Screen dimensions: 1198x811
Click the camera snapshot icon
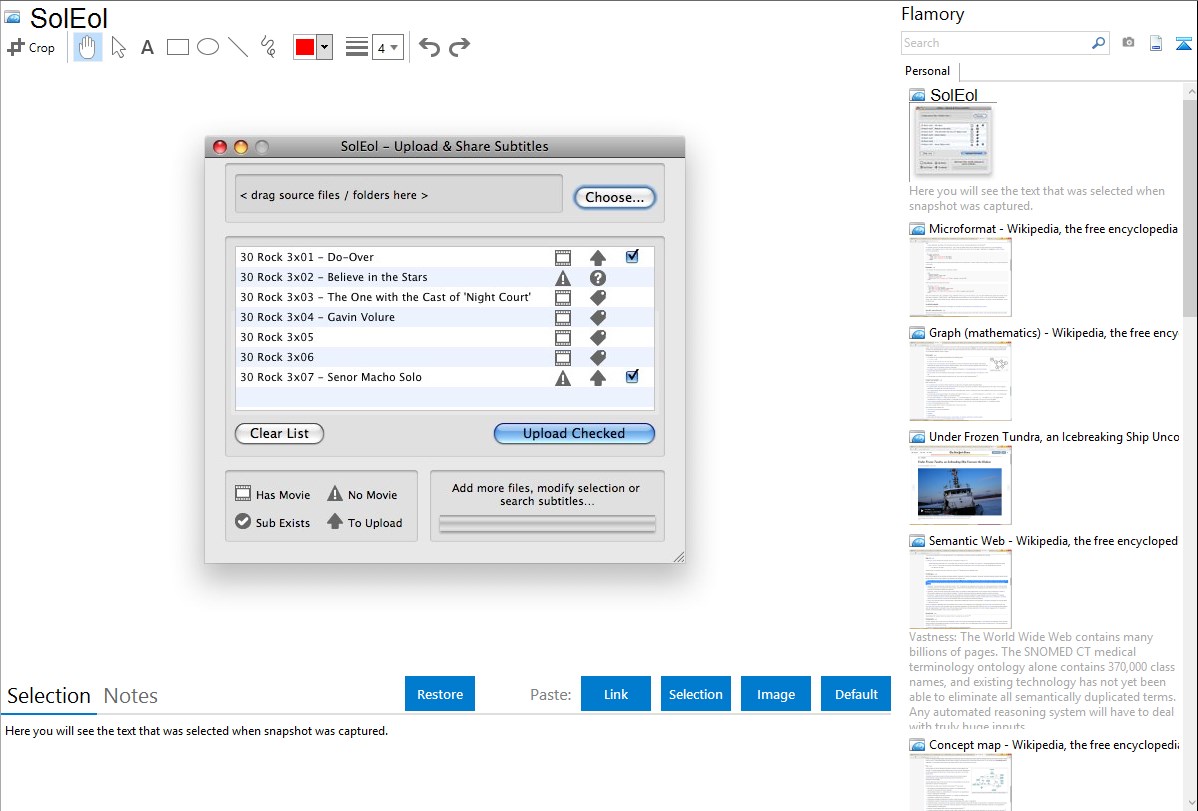click(x=1128, y=43)
